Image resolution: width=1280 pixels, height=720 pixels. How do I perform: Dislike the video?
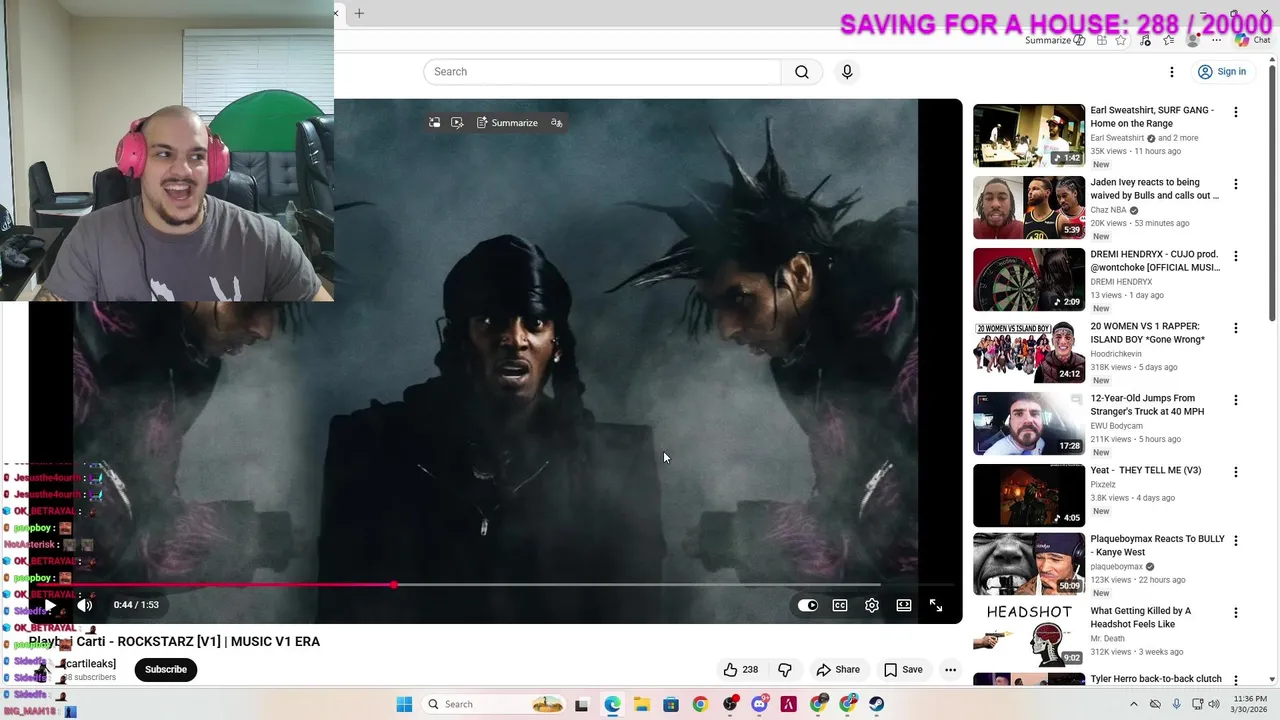[x=785, y=670]
